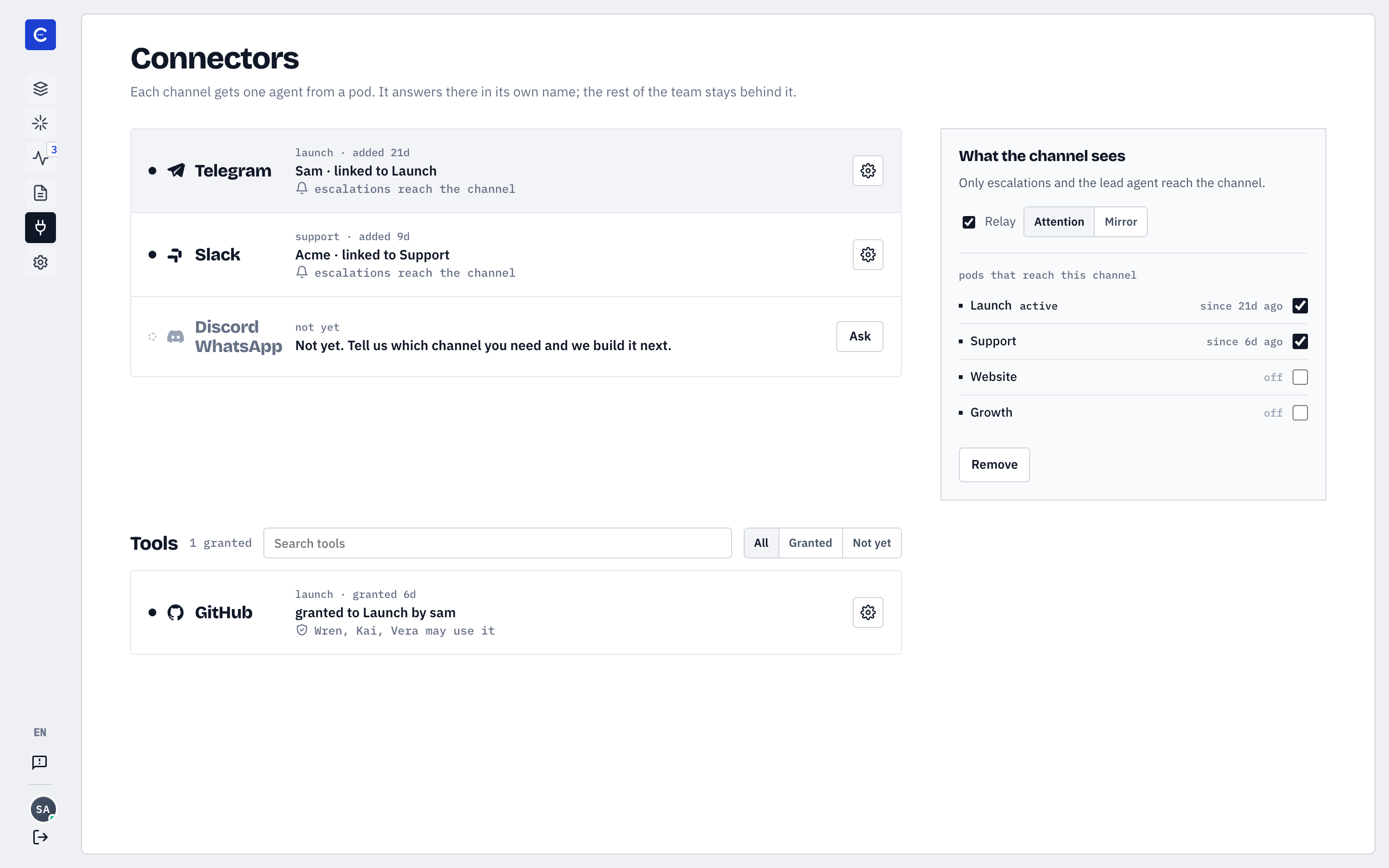Select the Slack connector name
This screenshot has height=868, width=1389.
point(218,254)
